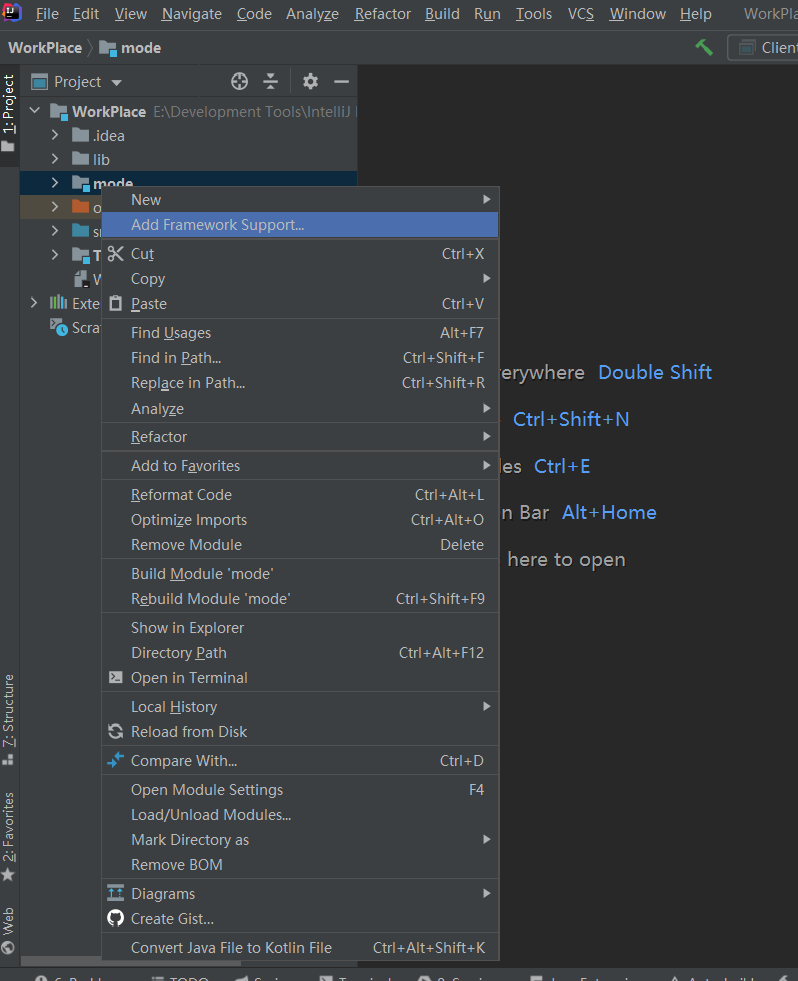Image resolution: width=798 pixels, height=981 pixels.
Task: Click the Paste clipboard icon in context menu
Action: [x=116, y=303]
